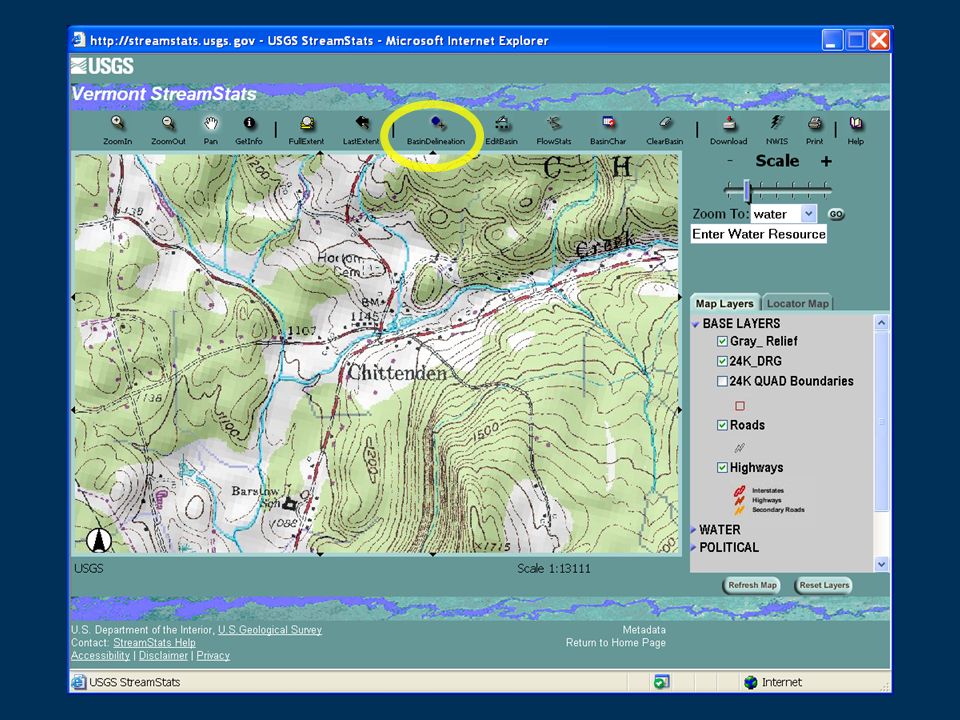The image size is (960, 720).
Task: Toggle the Roads layer checkbox
Action: click(x=722, y=425)
